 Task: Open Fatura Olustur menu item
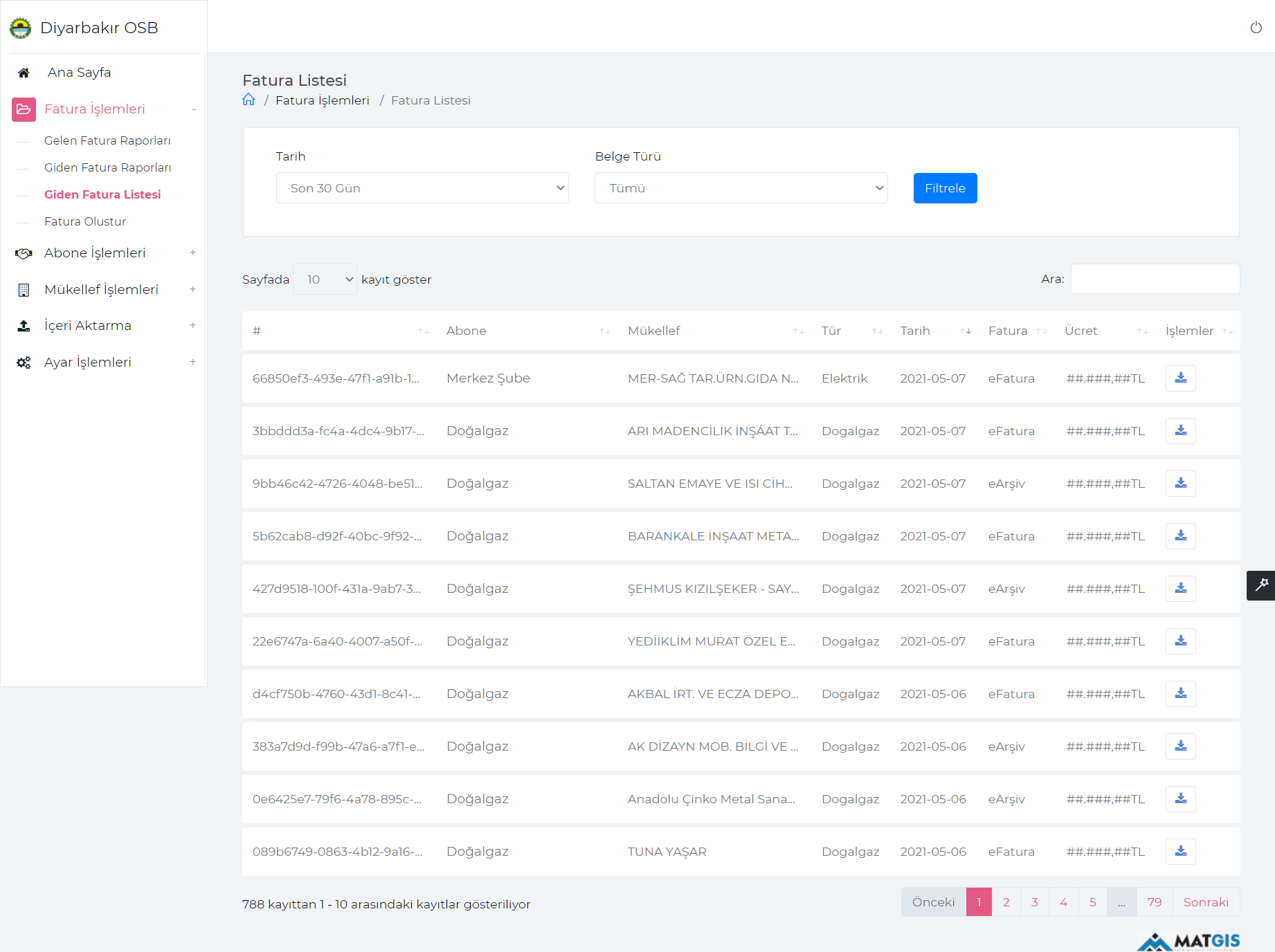point(85,221)
